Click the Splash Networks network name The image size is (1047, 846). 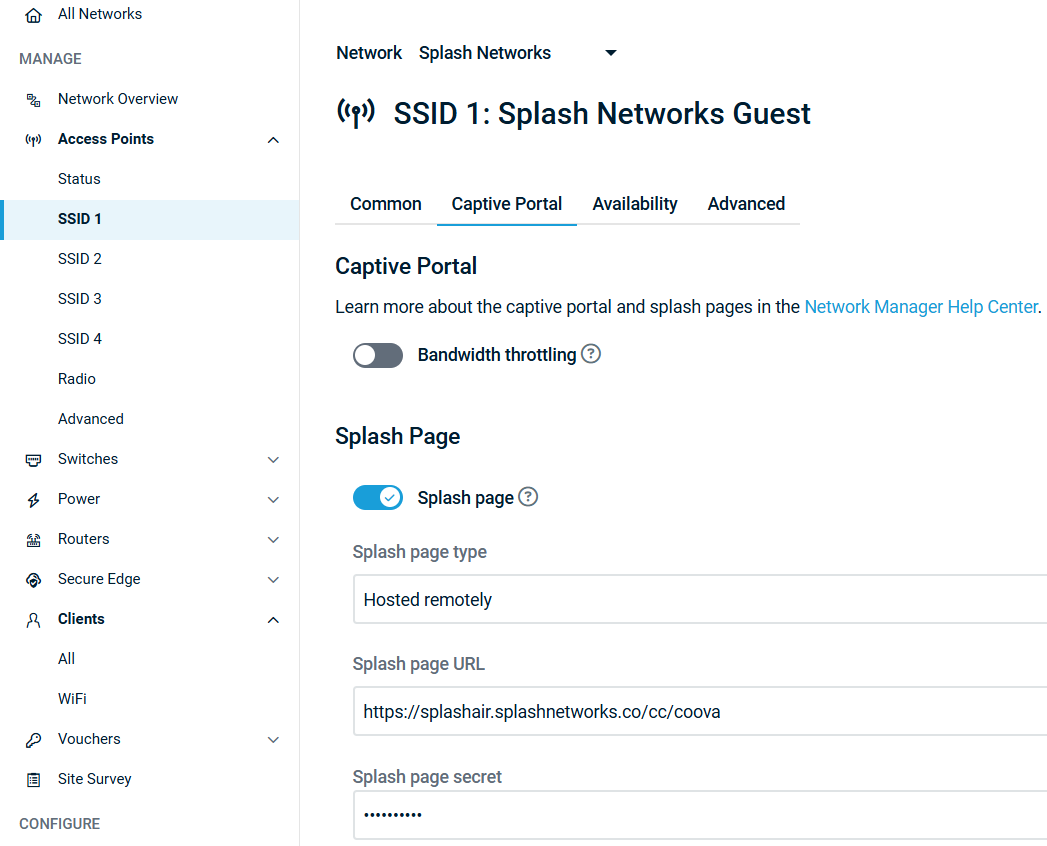click(485, 53)
